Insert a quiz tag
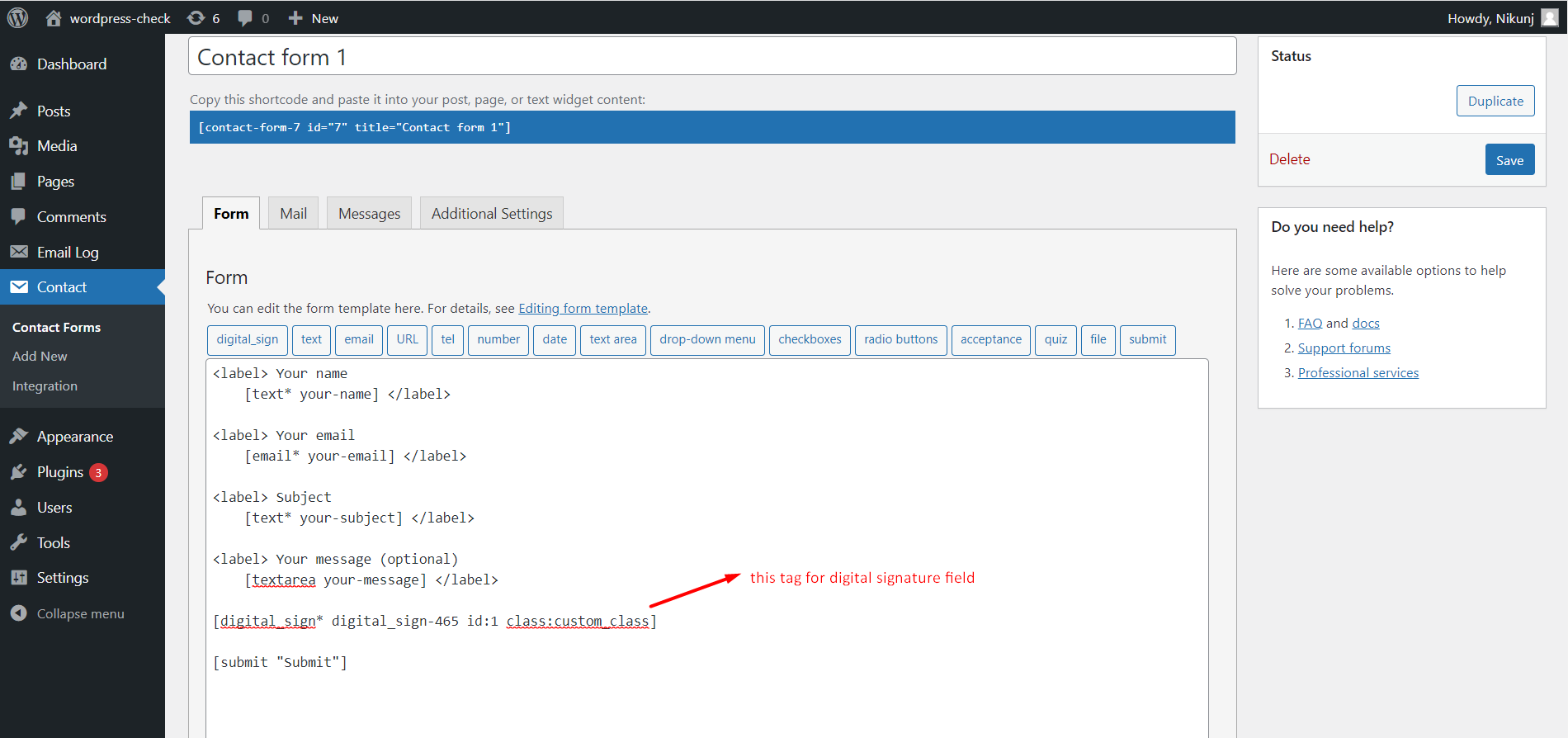Viewport: 1568px width, 738px height. click(x=1056, y=339)
